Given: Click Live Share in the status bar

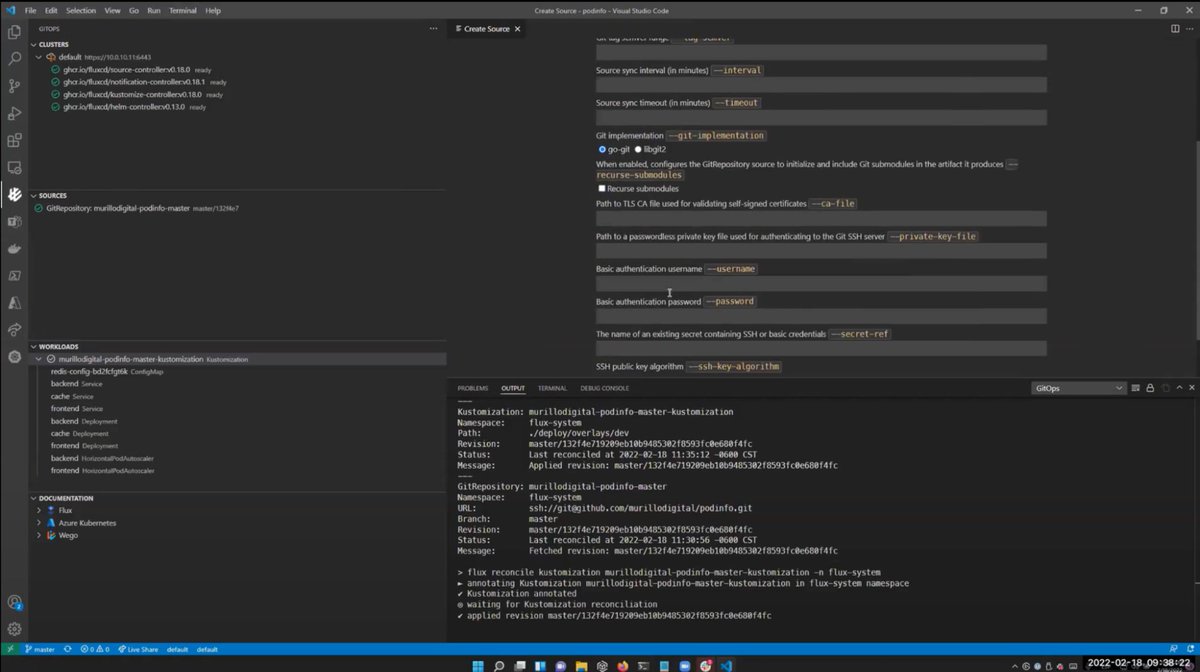Looking at the screenshot, I should point(137,649).
